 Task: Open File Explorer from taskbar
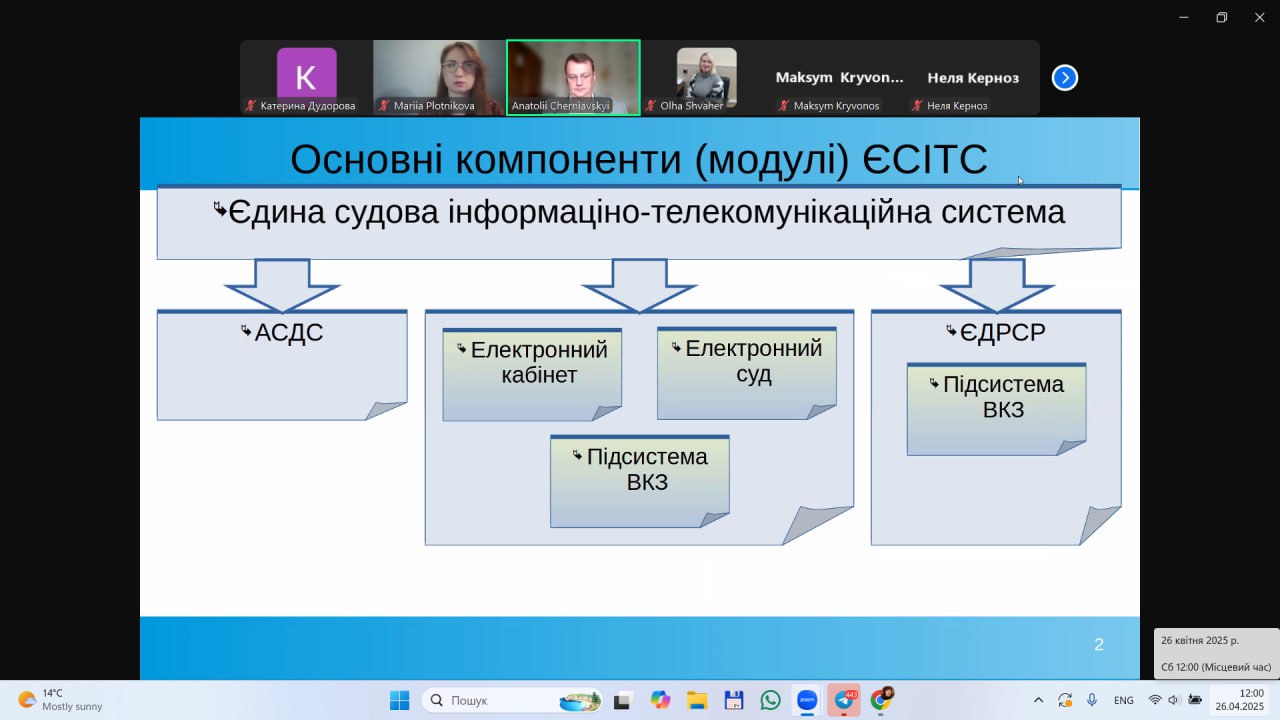(697, 700)
